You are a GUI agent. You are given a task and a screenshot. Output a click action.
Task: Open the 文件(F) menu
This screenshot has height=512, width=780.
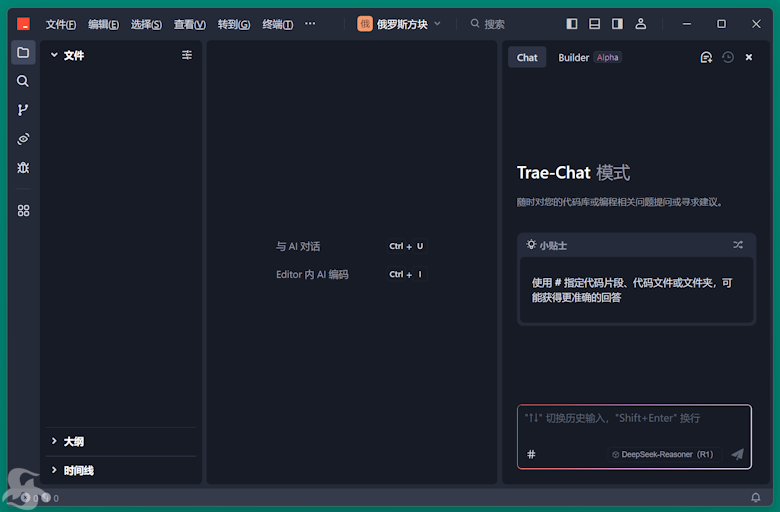coord(61,24)
